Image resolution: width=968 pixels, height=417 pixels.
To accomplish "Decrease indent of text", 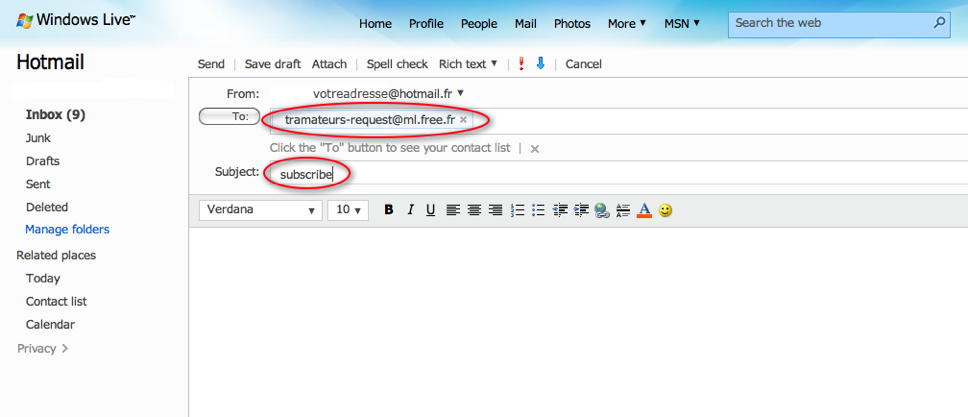I will click(x=560, y=210).
